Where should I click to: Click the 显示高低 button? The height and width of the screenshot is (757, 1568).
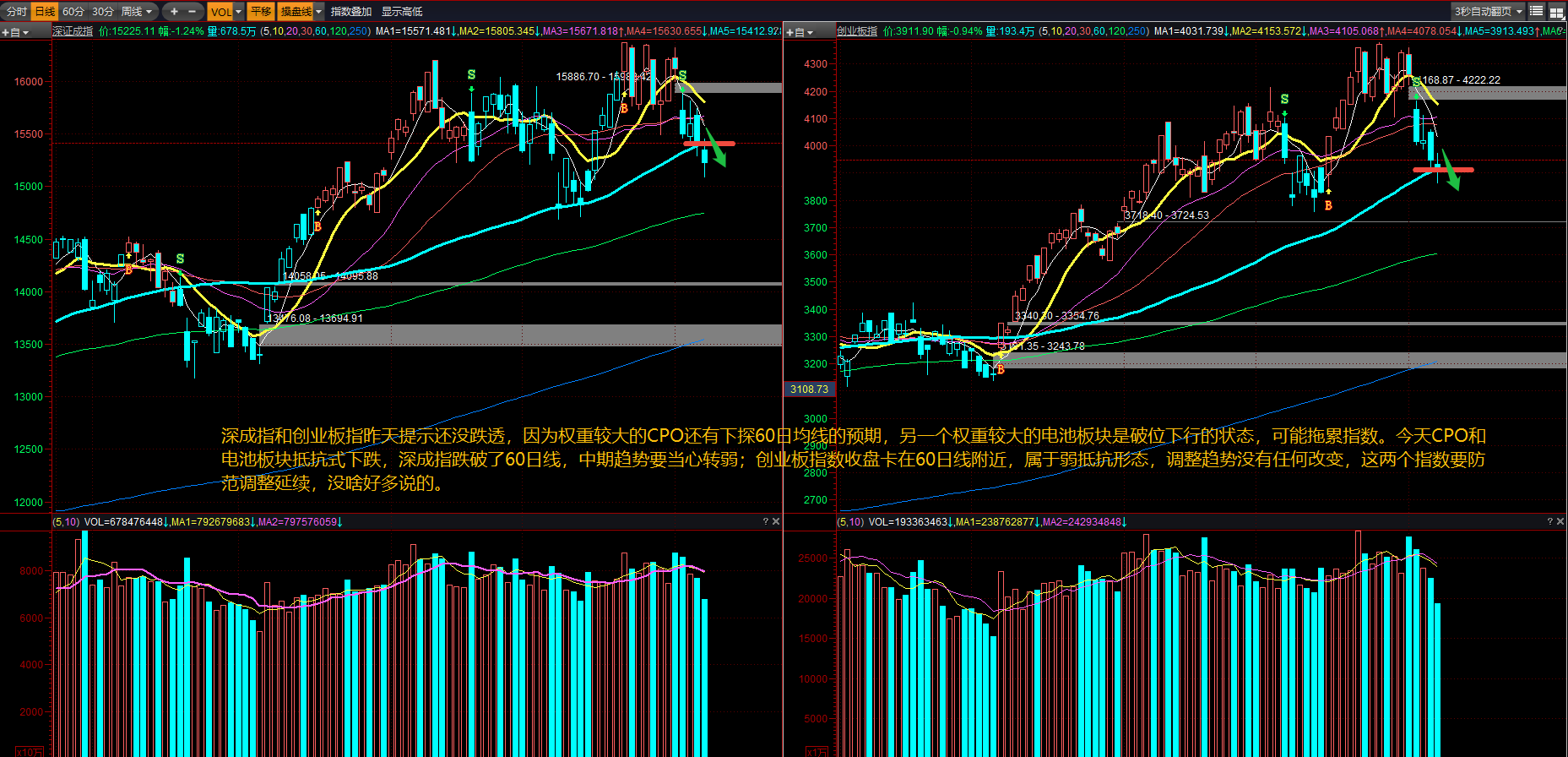(402, 11)
